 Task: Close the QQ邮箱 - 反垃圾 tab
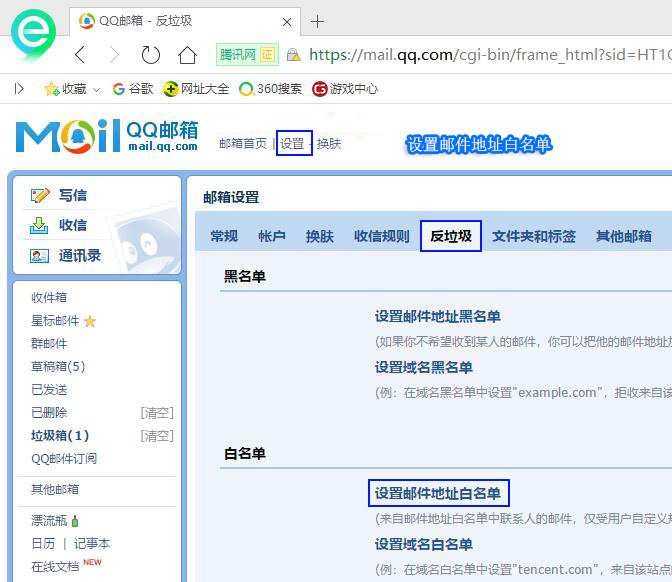[287, 22]
